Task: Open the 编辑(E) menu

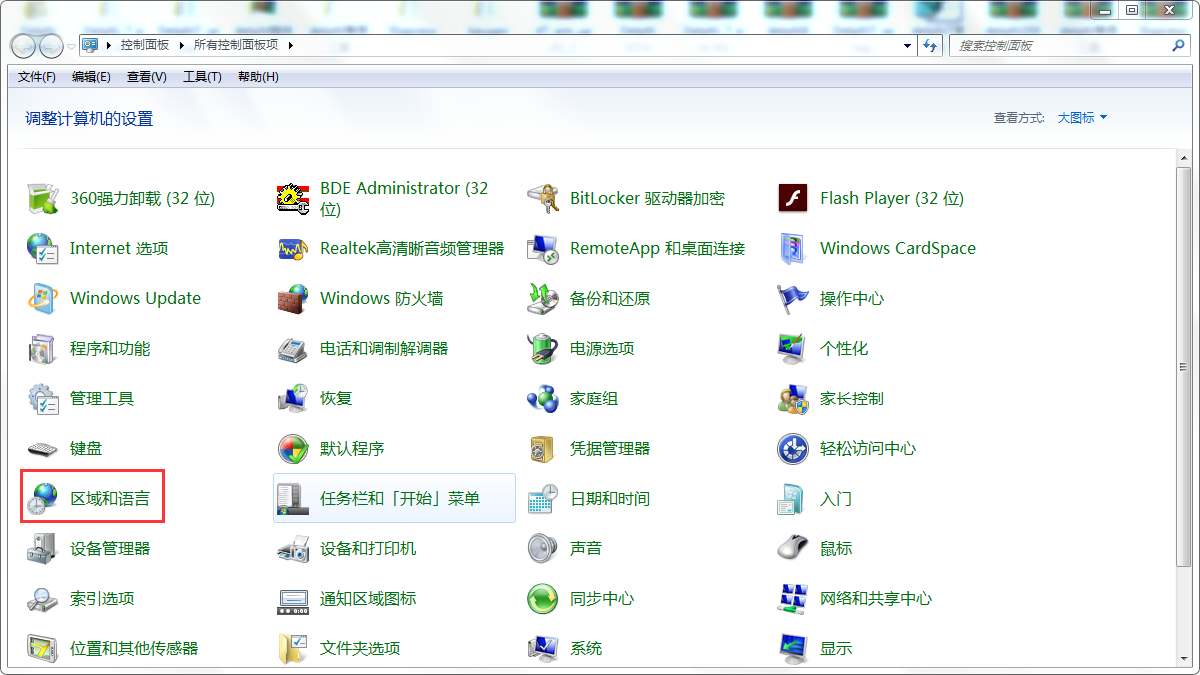Action: click(x=91, y=77)
